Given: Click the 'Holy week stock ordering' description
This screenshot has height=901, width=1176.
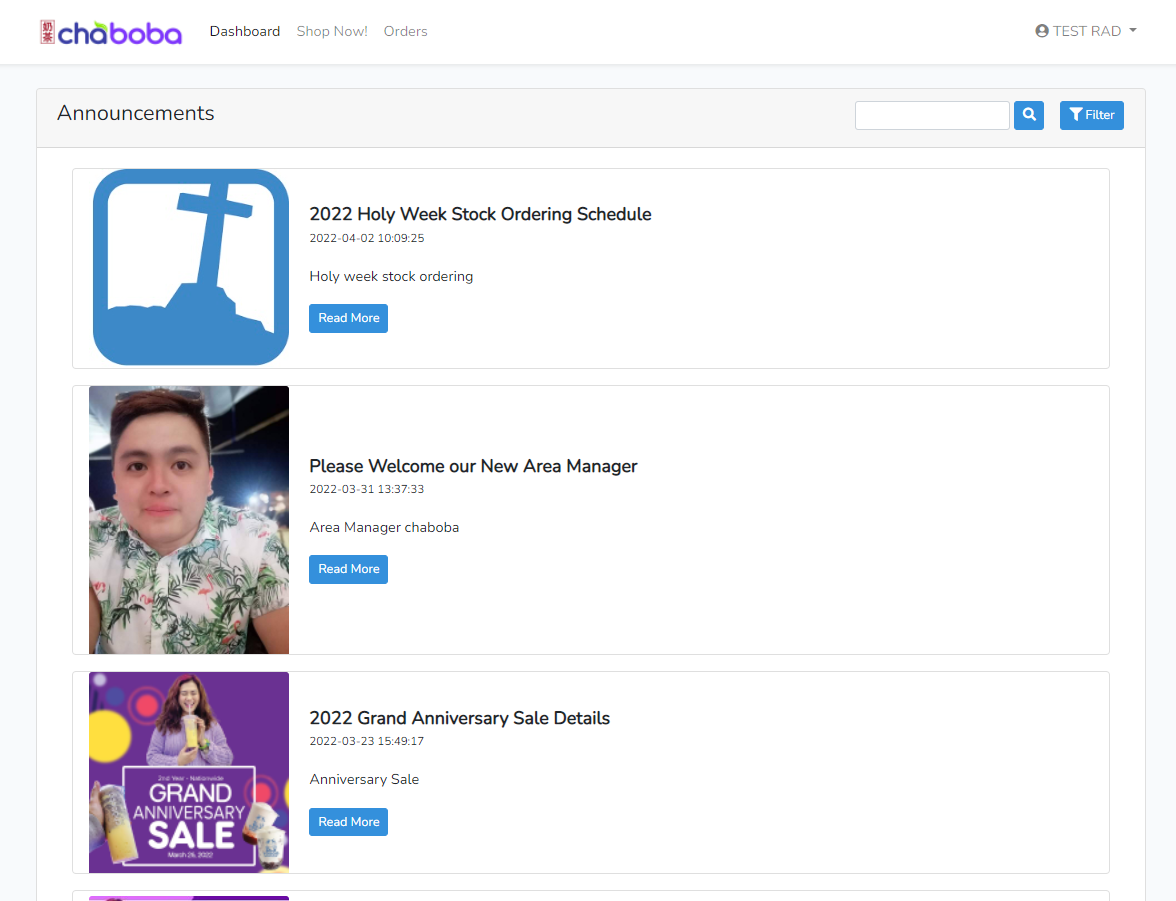Looking at the screenshot, I should coord(391,277).
